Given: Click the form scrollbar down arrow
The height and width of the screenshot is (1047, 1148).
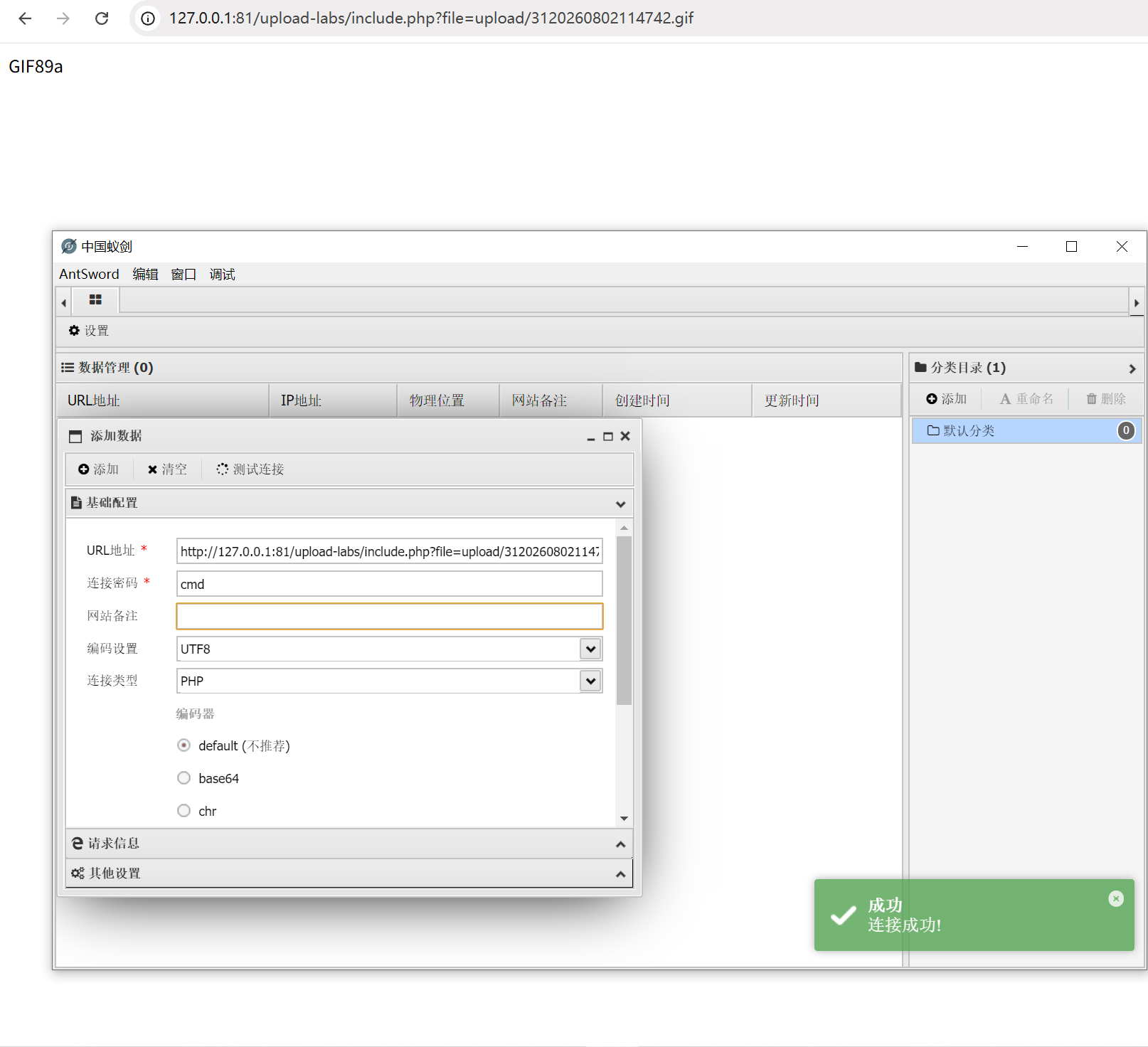Looking at the screenshot, I should coord(624,819).
